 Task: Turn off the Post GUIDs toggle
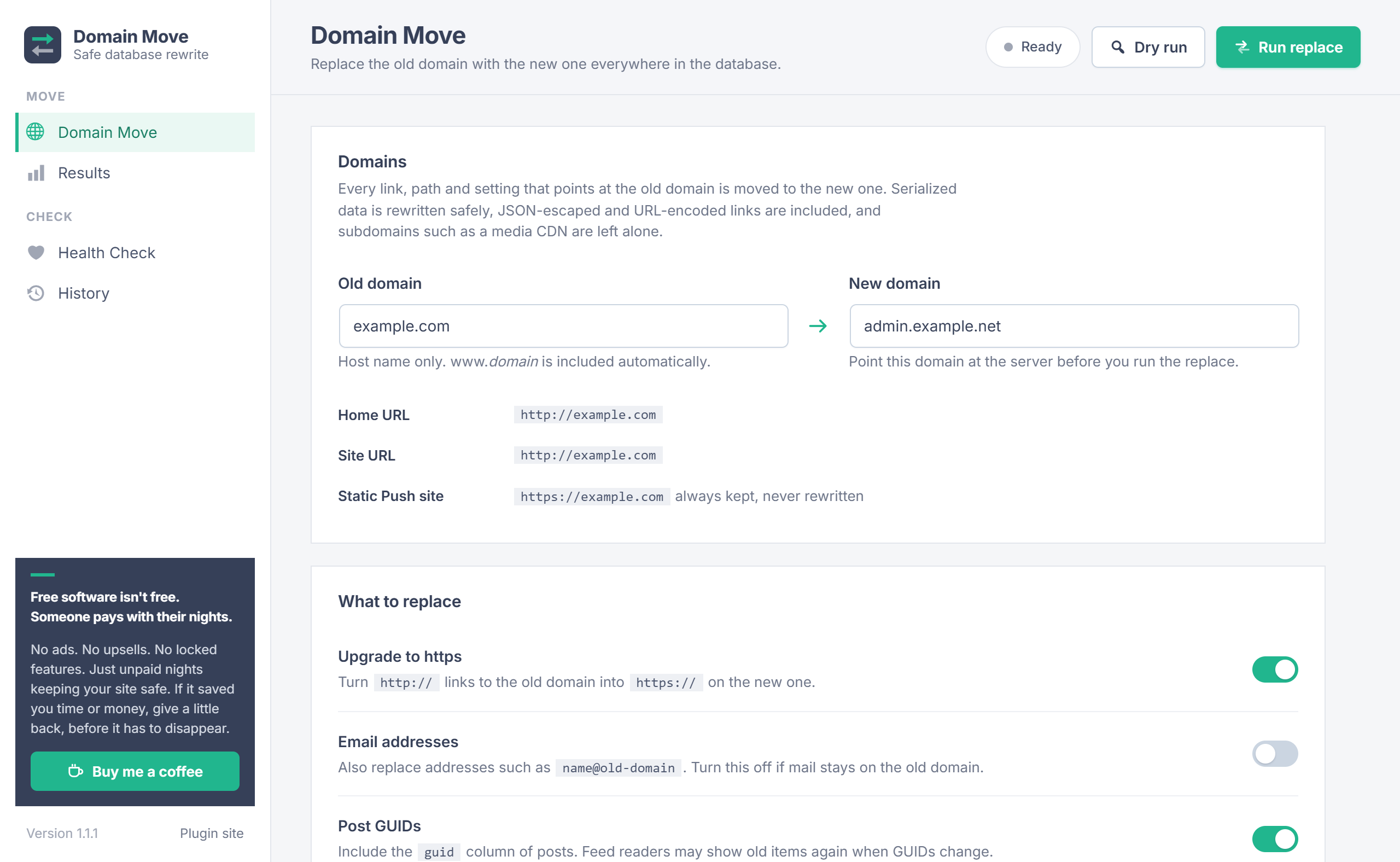[1275, 838]
